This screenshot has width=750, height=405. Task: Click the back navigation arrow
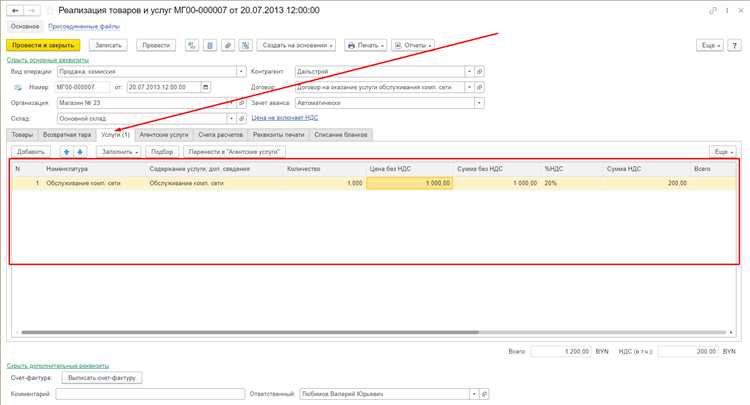pos(15,10)
